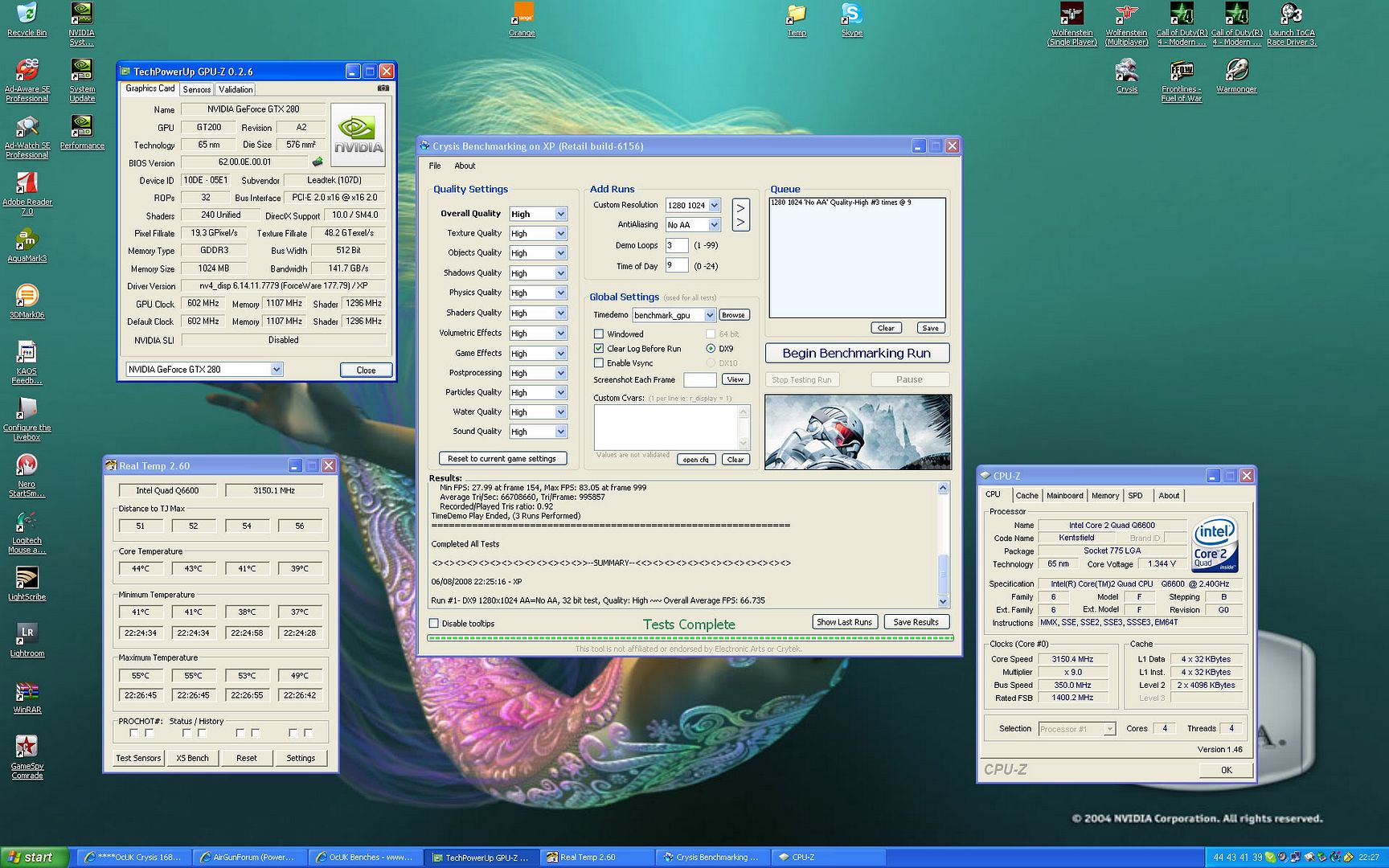Switch to GPU-Z Sensors tab
The height and width of the screenshot is (868, 1389).
pos(196,89)
